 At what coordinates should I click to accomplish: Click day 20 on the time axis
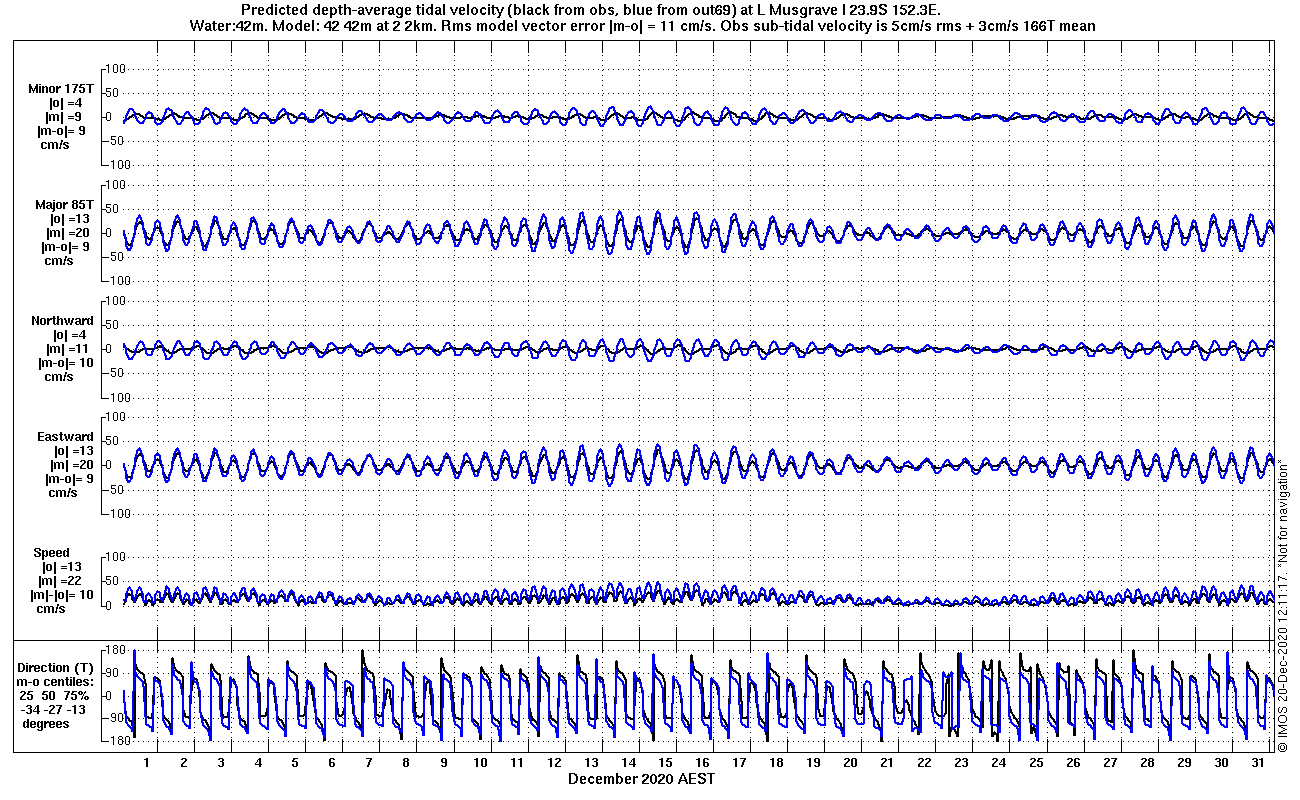click(x=850, y=763)
